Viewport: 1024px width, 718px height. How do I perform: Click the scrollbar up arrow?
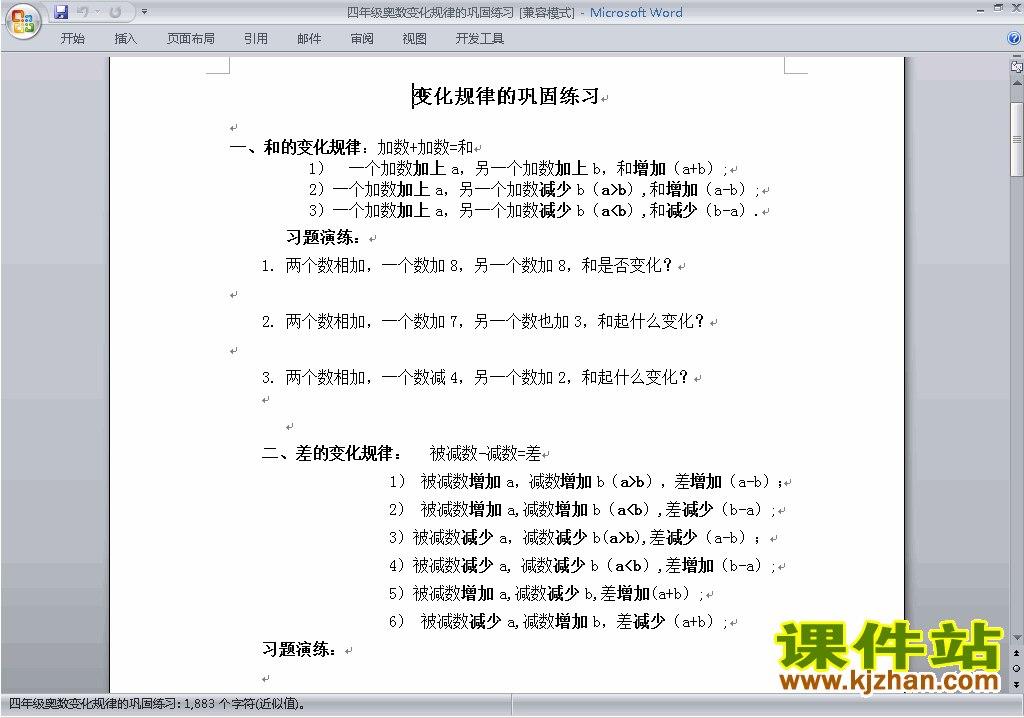coord(1017,84)
